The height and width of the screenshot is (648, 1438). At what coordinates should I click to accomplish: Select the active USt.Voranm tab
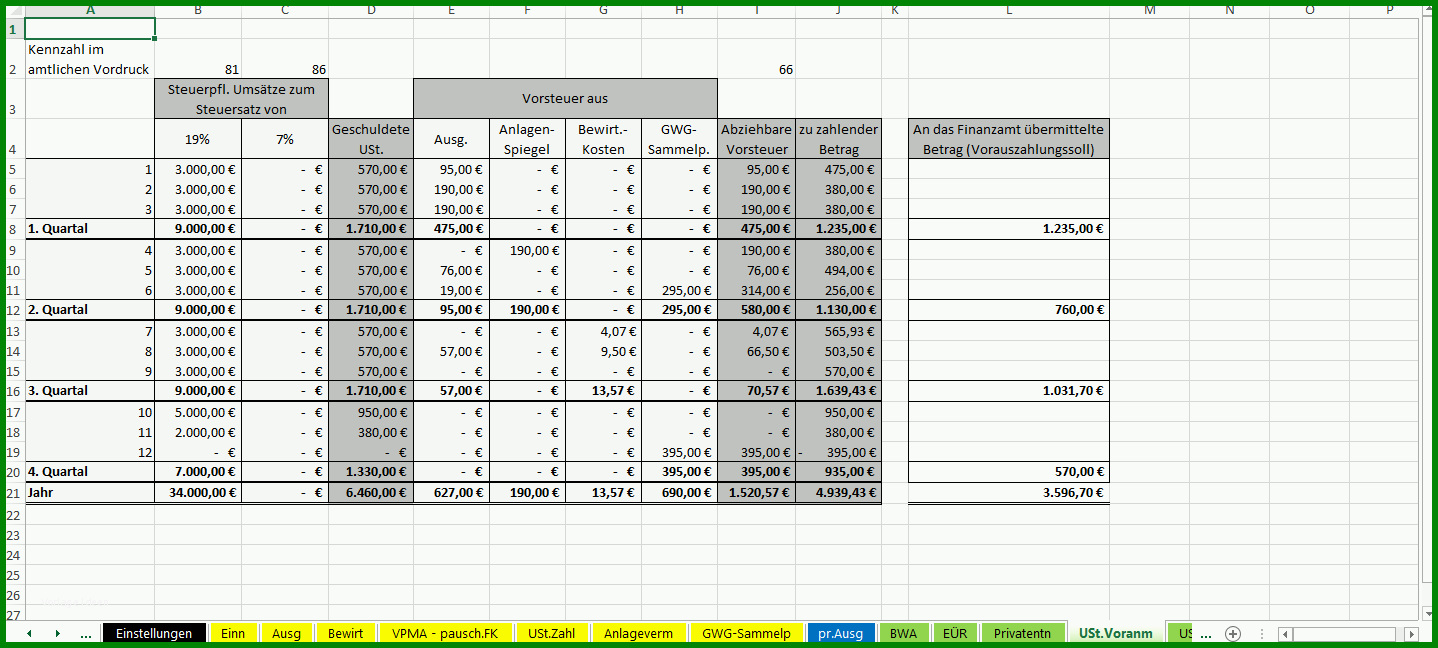[1115, 633]
